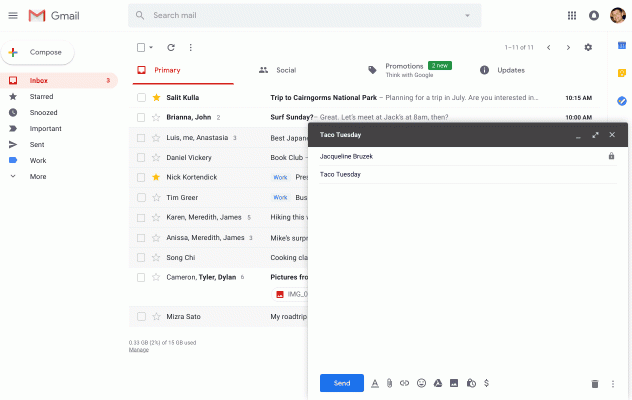
Task: Click into the Search mail field
Action: (300, 16)
